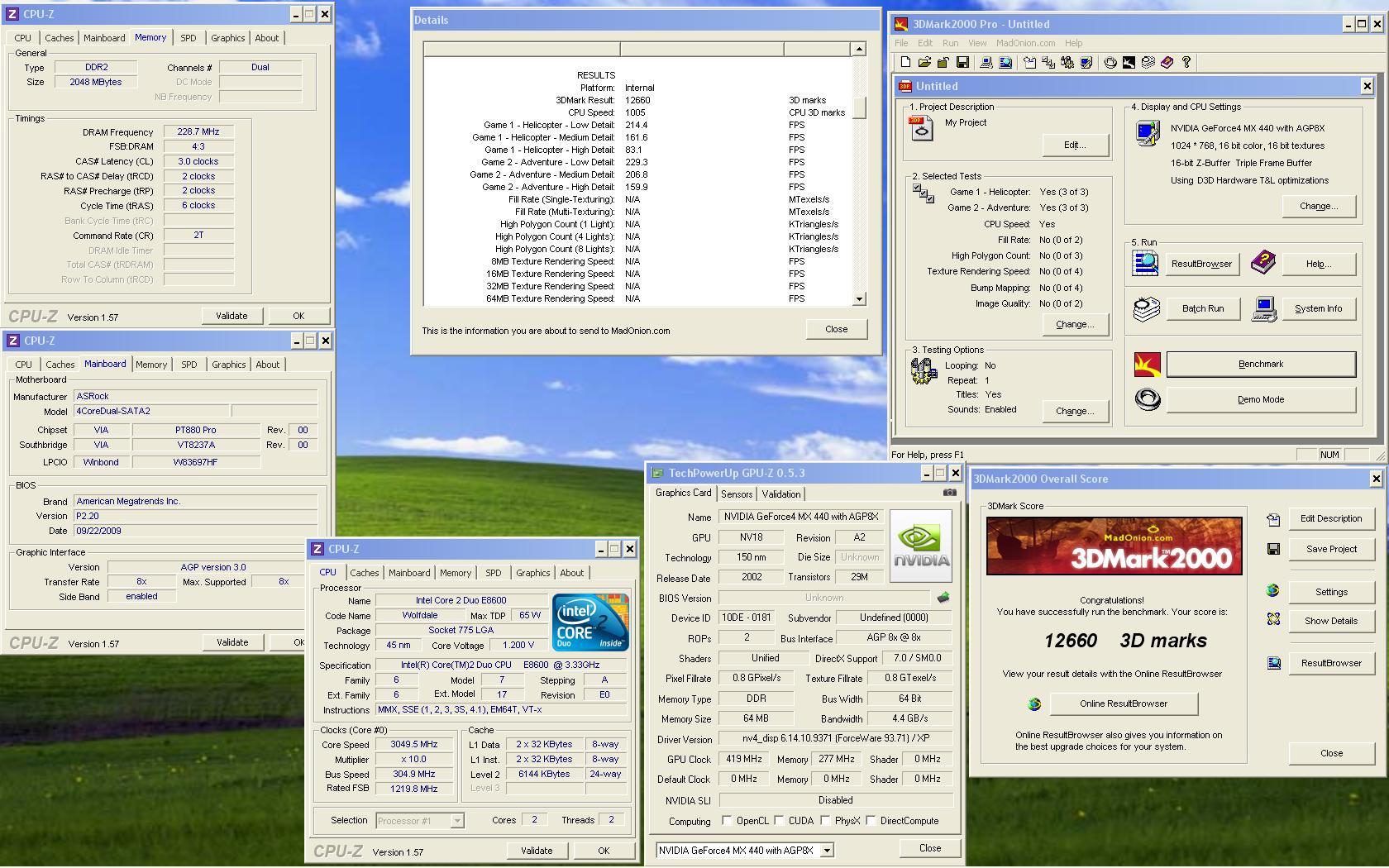Screen dimensions: 1389x868
Task: Click the ring icon left of Demo Mode
Action: click(x=1148, y=399)
